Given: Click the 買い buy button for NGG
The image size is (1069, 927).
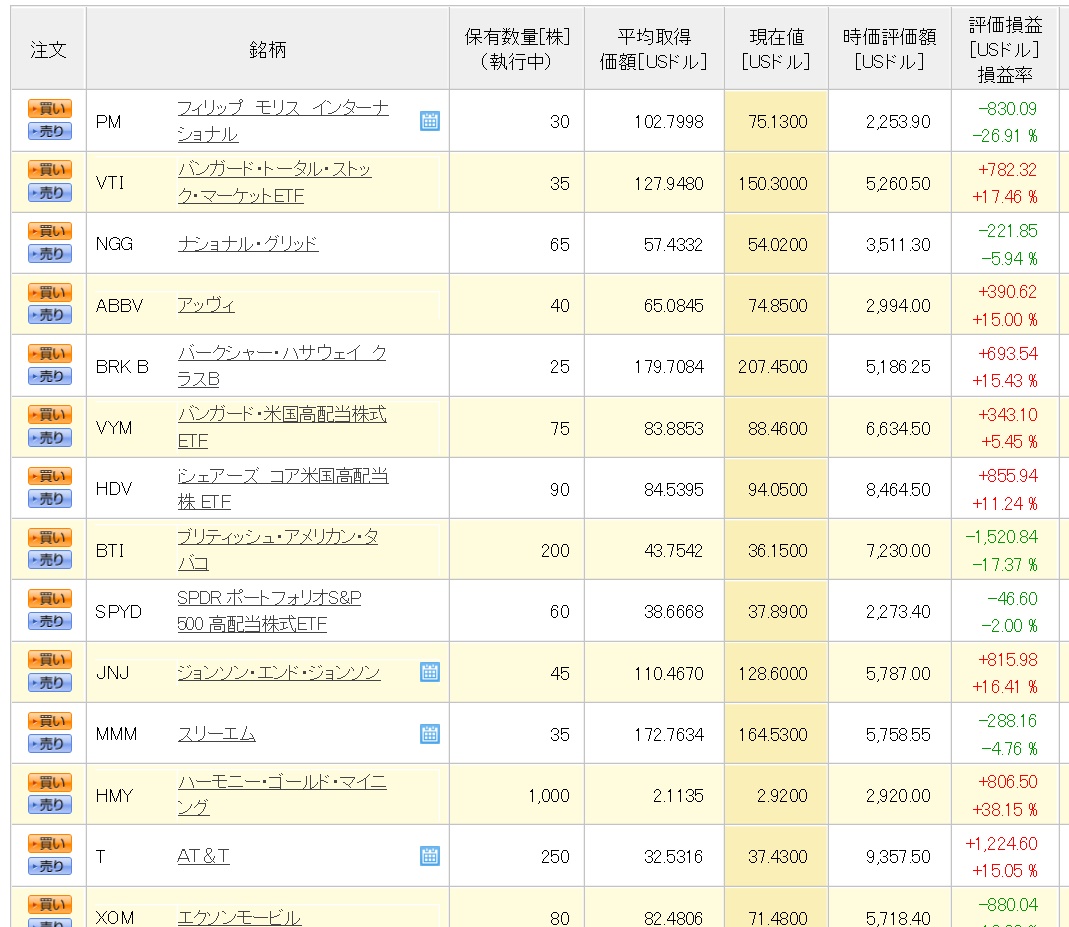Looking at the screenshot, I should 49,231.
